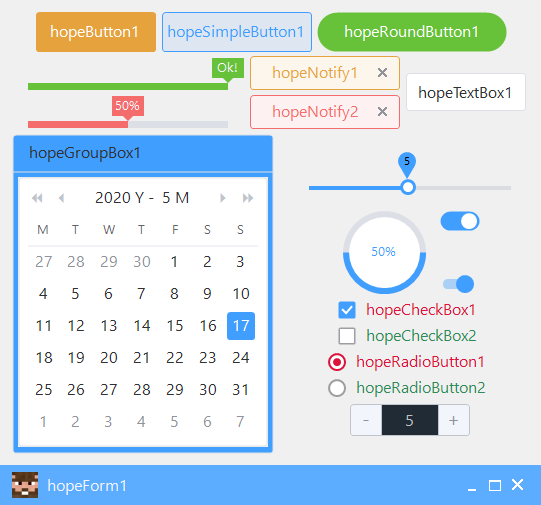This screenshot has width=541, height=505.
Task: Dismiss hopeNotify1 with its X icon
Action: point(382,73)
